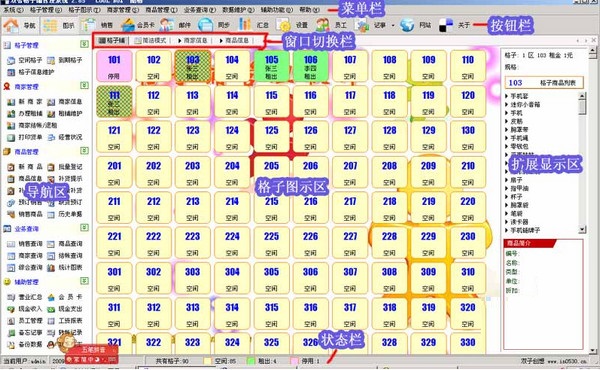This screenshot has height=370, width=600.
Task: Switch to the 简洁模式 tab
Action: click(150, 40)
